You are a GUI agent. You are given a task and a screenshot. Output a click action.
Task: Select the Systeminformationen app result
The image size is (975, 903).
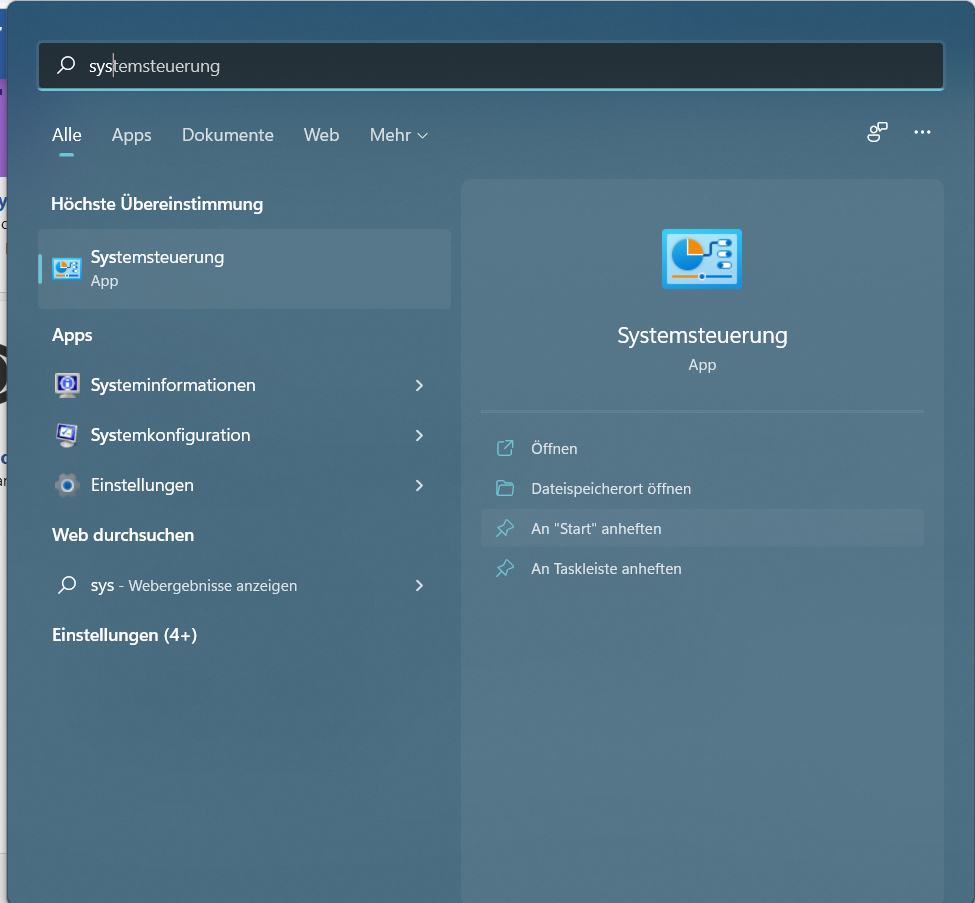[x=244, y=385]
